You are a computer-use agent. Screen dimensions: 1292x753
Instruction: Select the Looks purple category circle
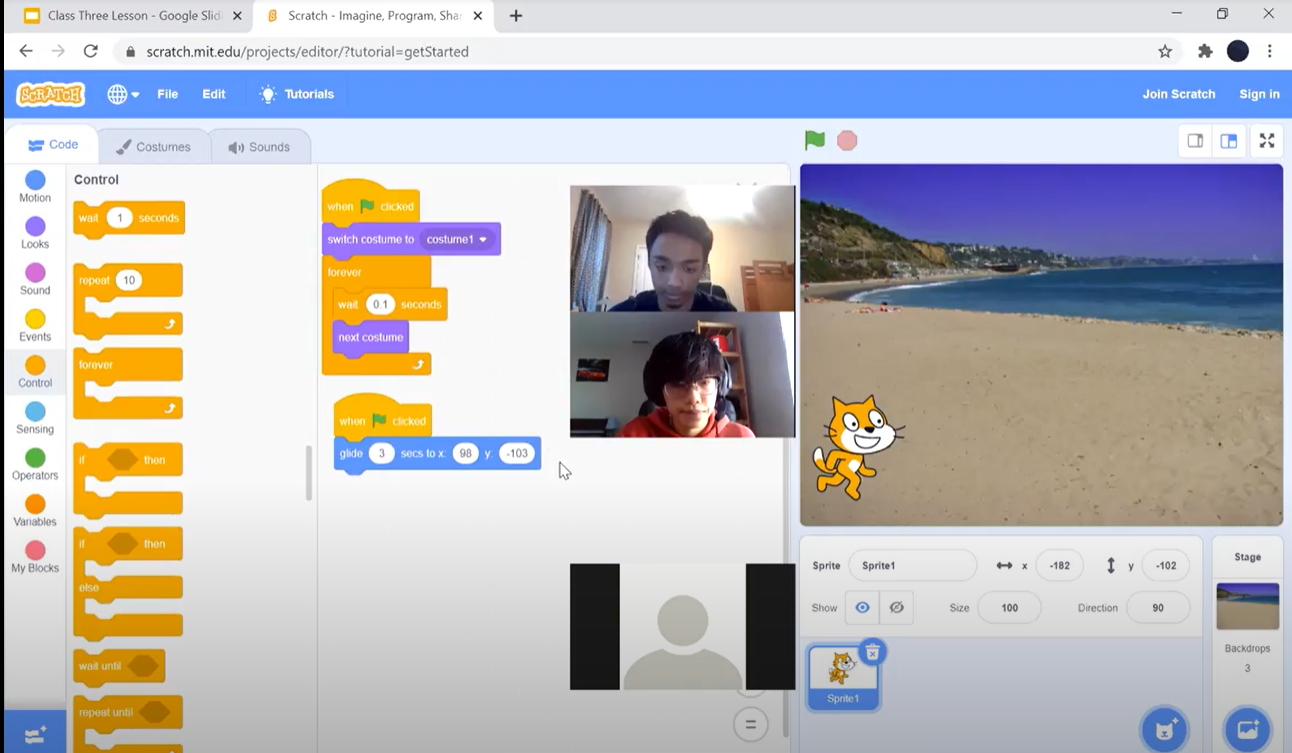pos(35,226)
